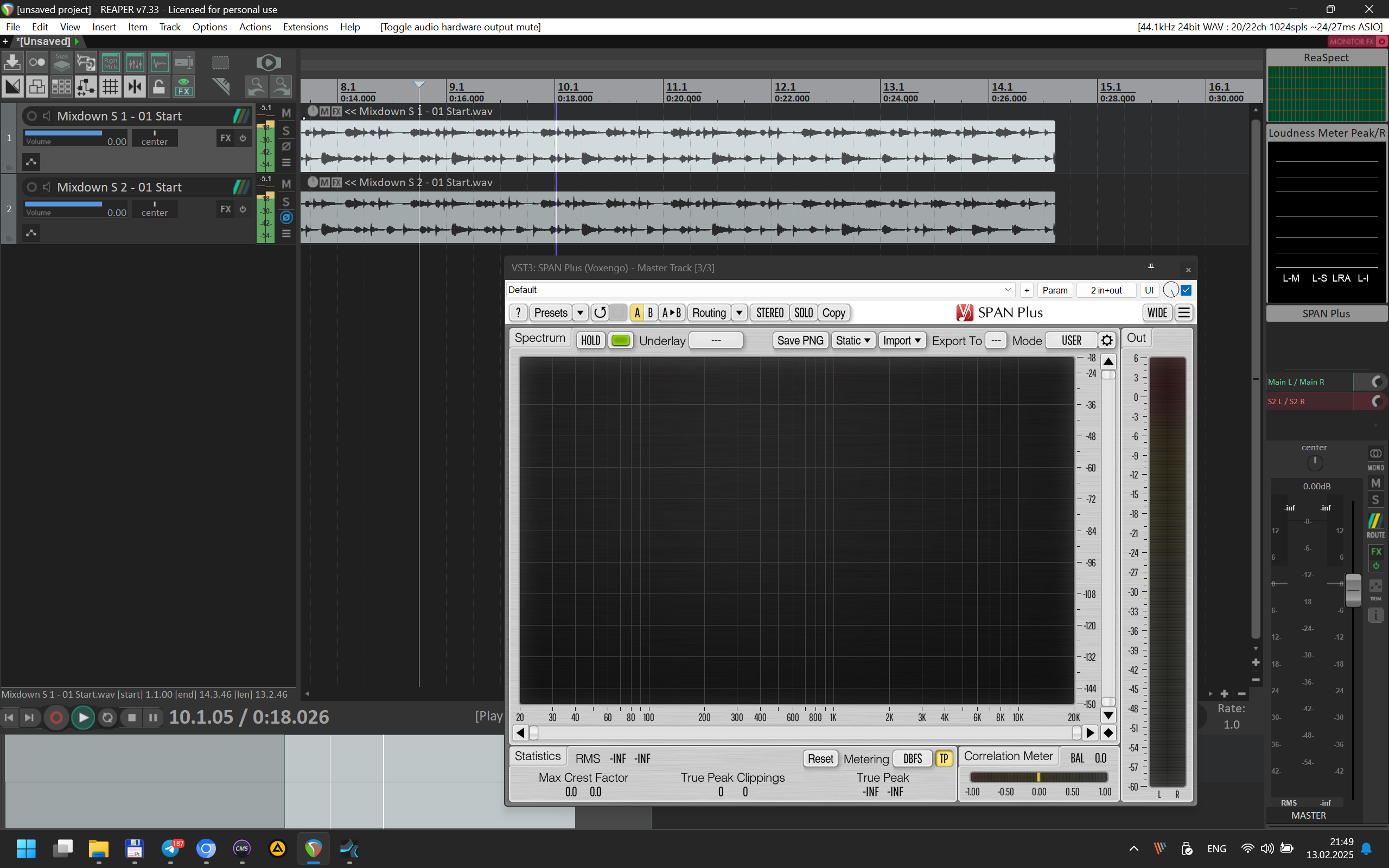Open the Actions menu
The image size is (1389, 868).
[255, 27]
